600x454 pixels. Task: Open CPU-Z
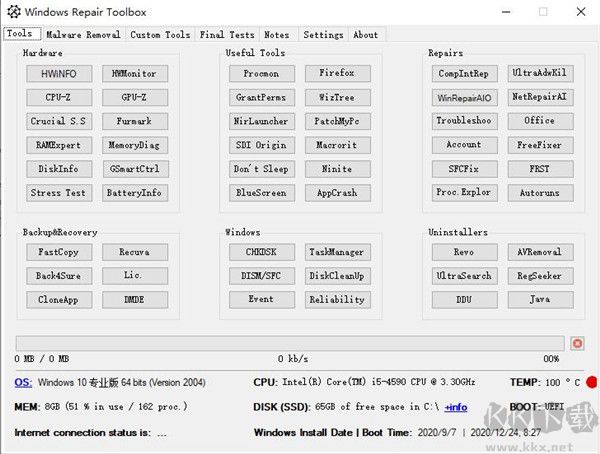point(59,97)
